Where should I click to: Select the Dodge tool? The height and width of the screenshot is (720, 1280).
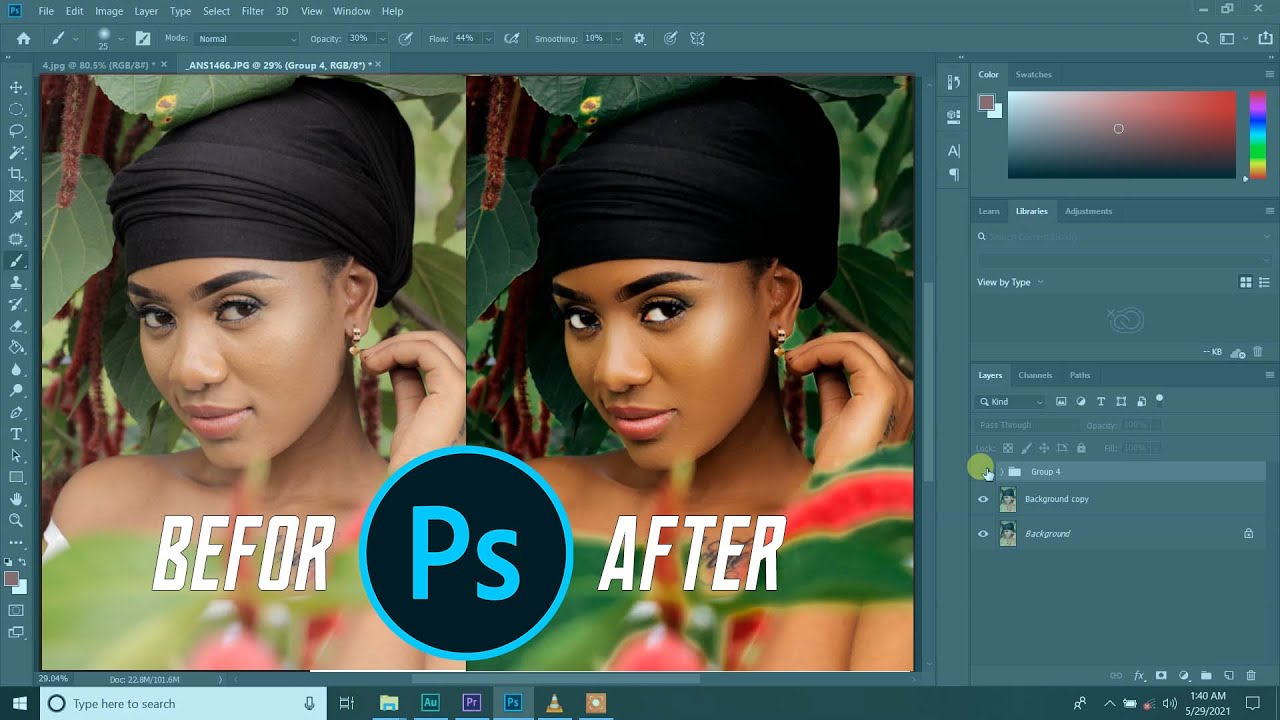16,391
